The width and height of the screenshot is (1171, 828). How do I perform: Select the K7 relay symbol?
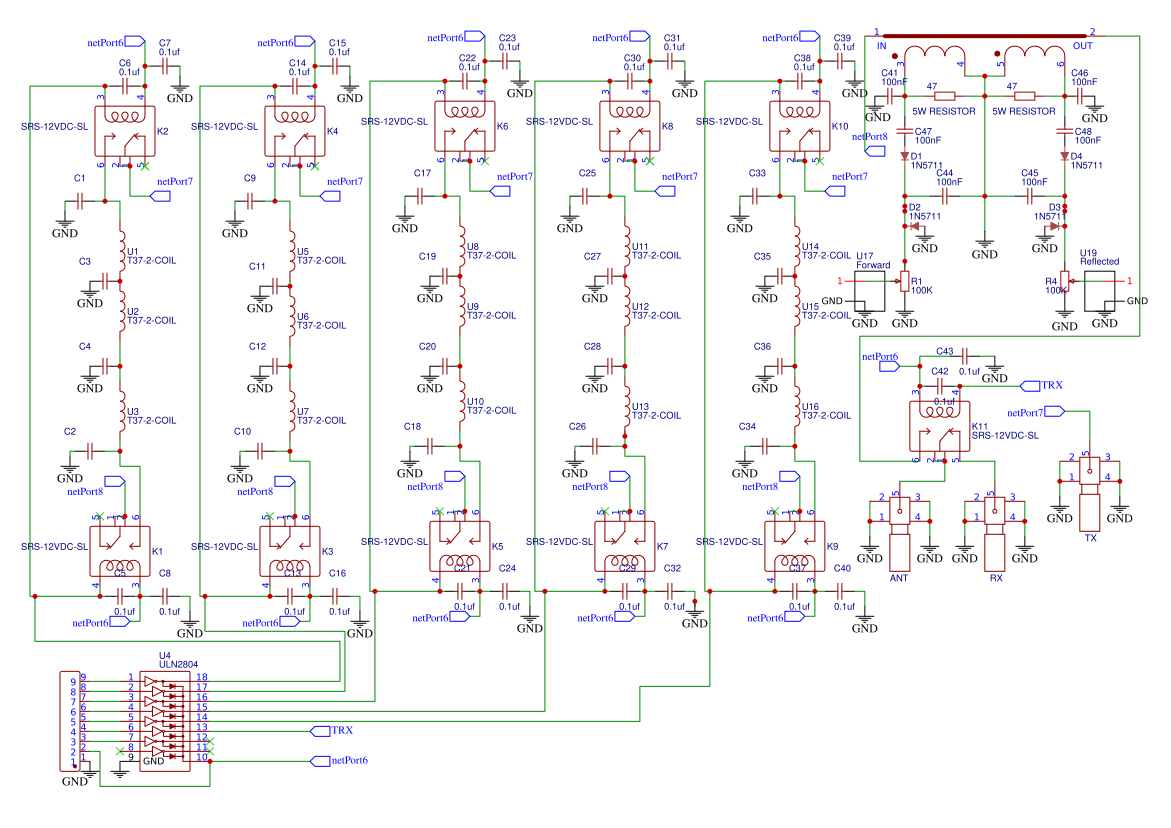pyautogui.click(x=624, y=546)
